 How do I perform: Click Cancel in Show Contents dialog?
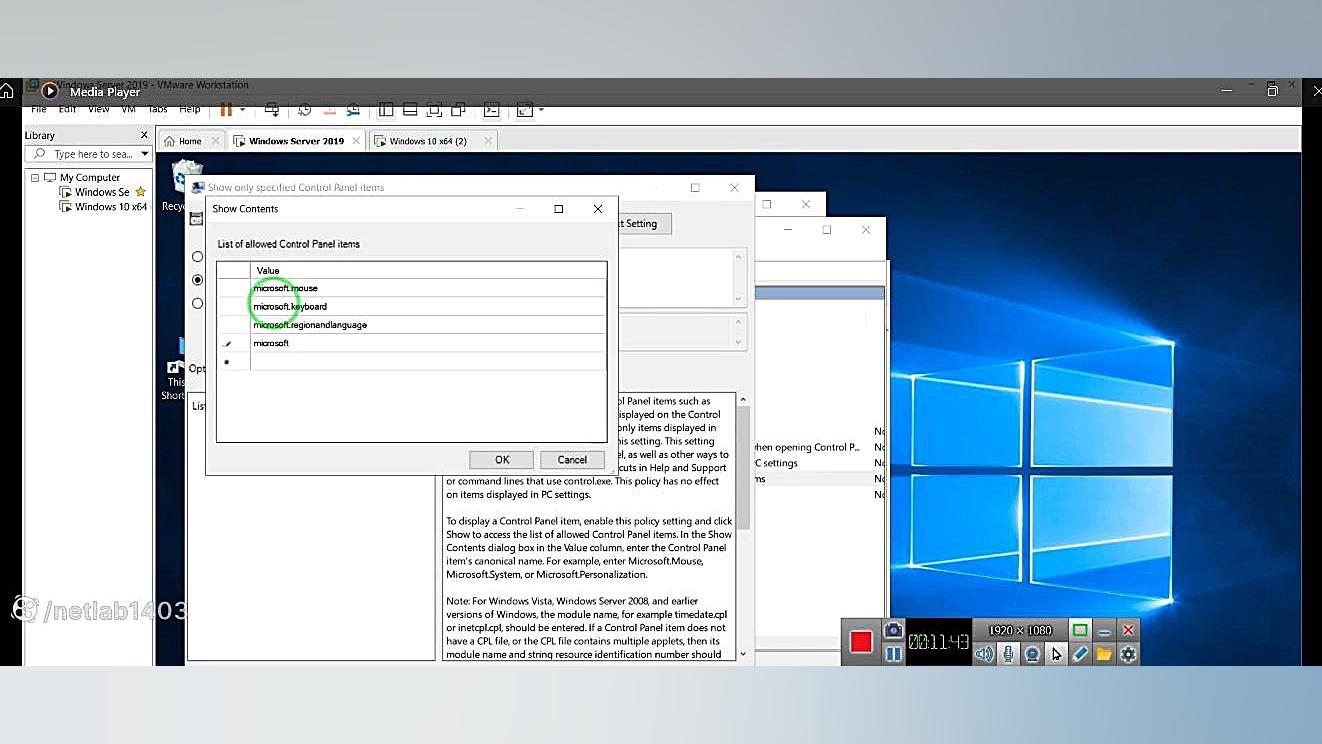click(x=572, y=460)
